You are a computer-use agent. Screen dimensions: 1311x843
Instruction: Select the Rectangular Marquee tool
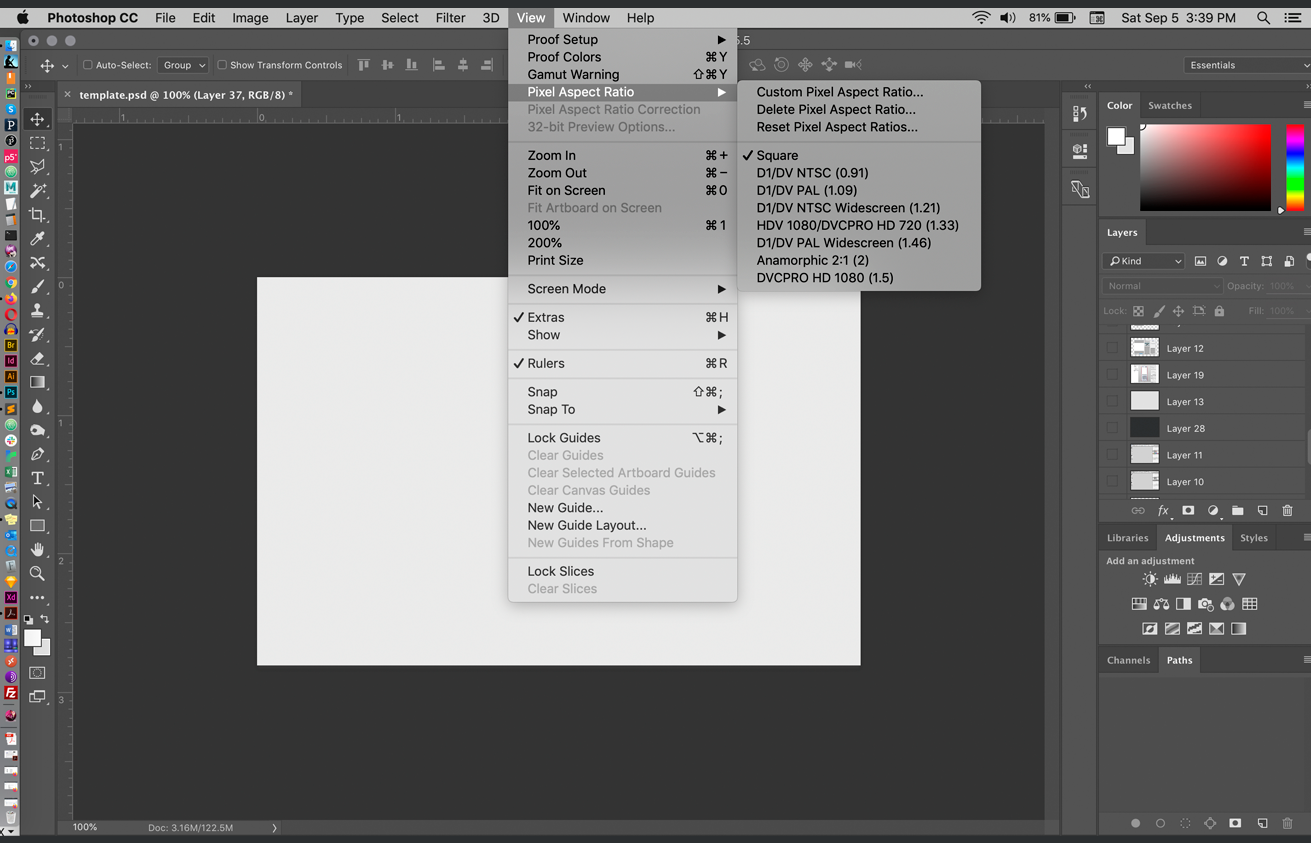[x=37, y=143]
